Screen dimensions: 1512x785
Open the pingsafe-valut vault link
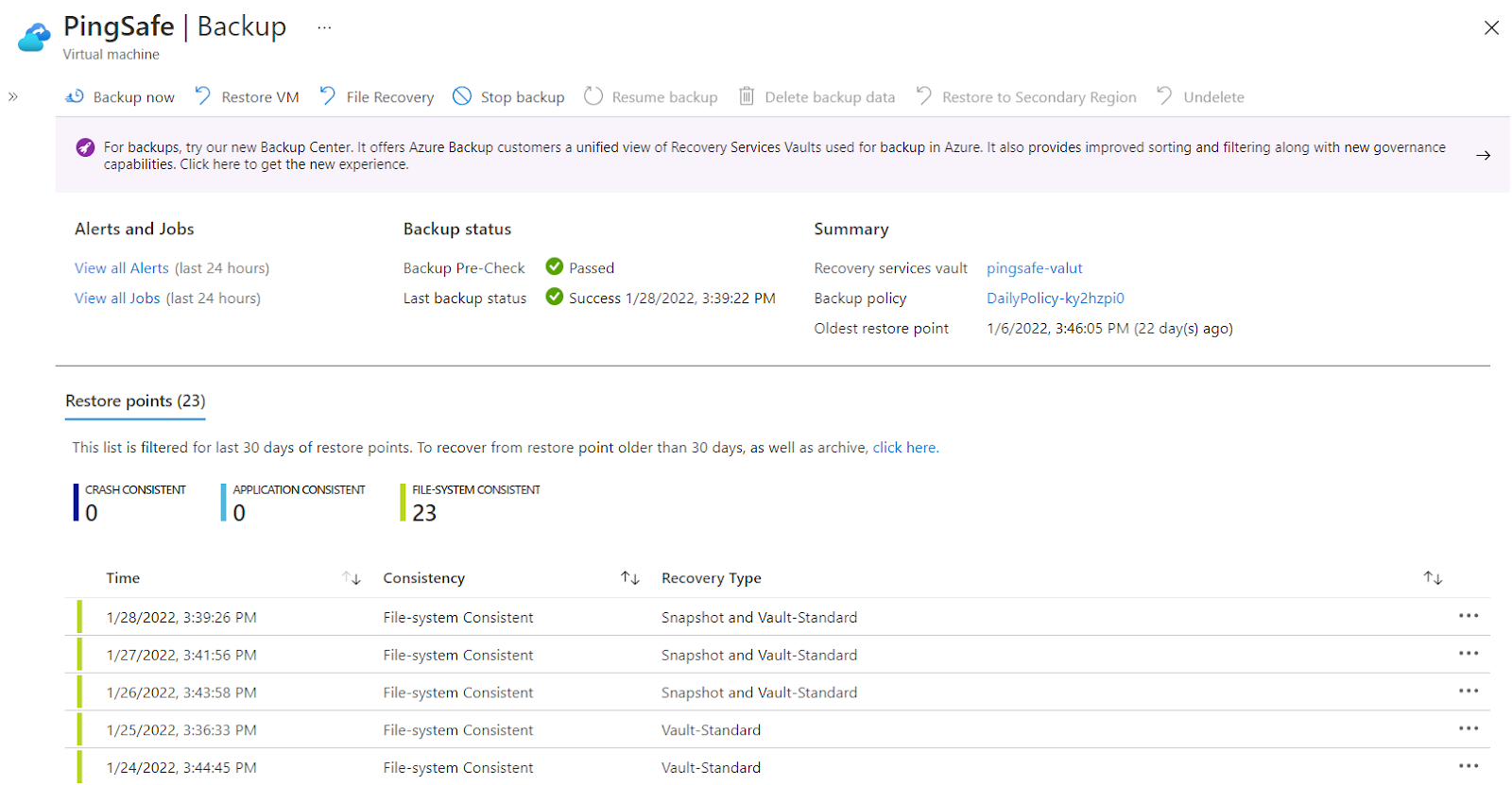(x=1034, y=268)
